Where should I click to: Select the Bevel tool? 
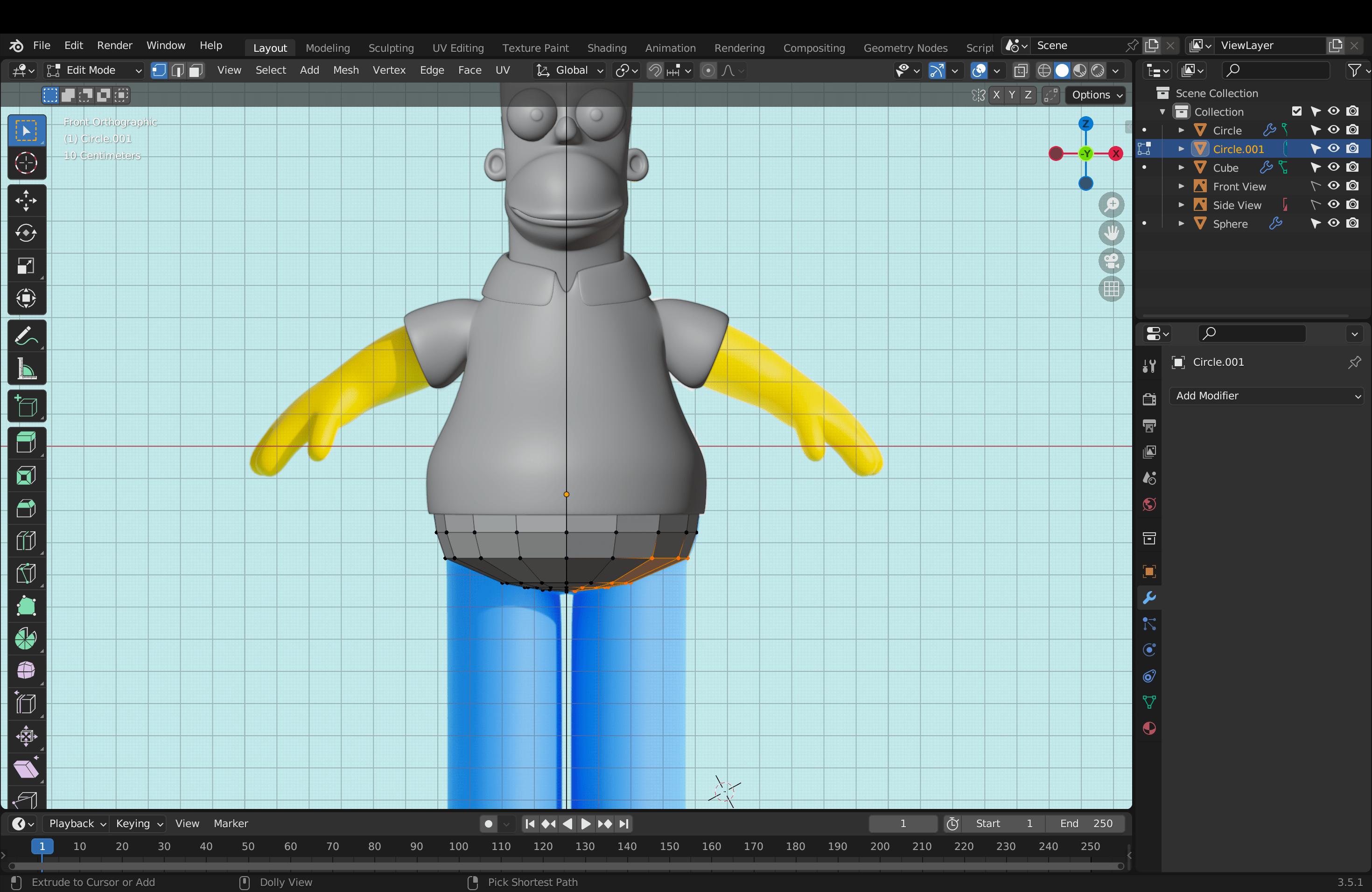27,509
